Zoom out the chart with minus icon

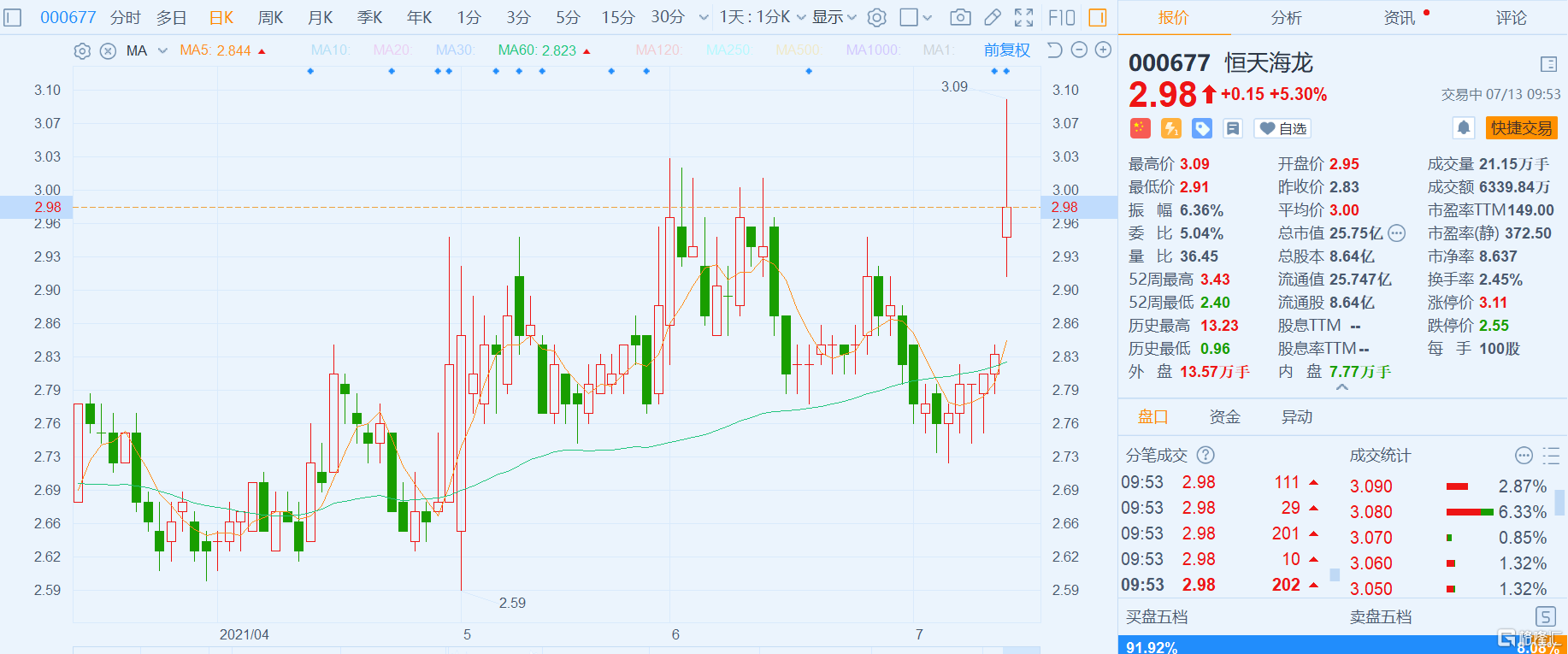[x=1079, y=50]
